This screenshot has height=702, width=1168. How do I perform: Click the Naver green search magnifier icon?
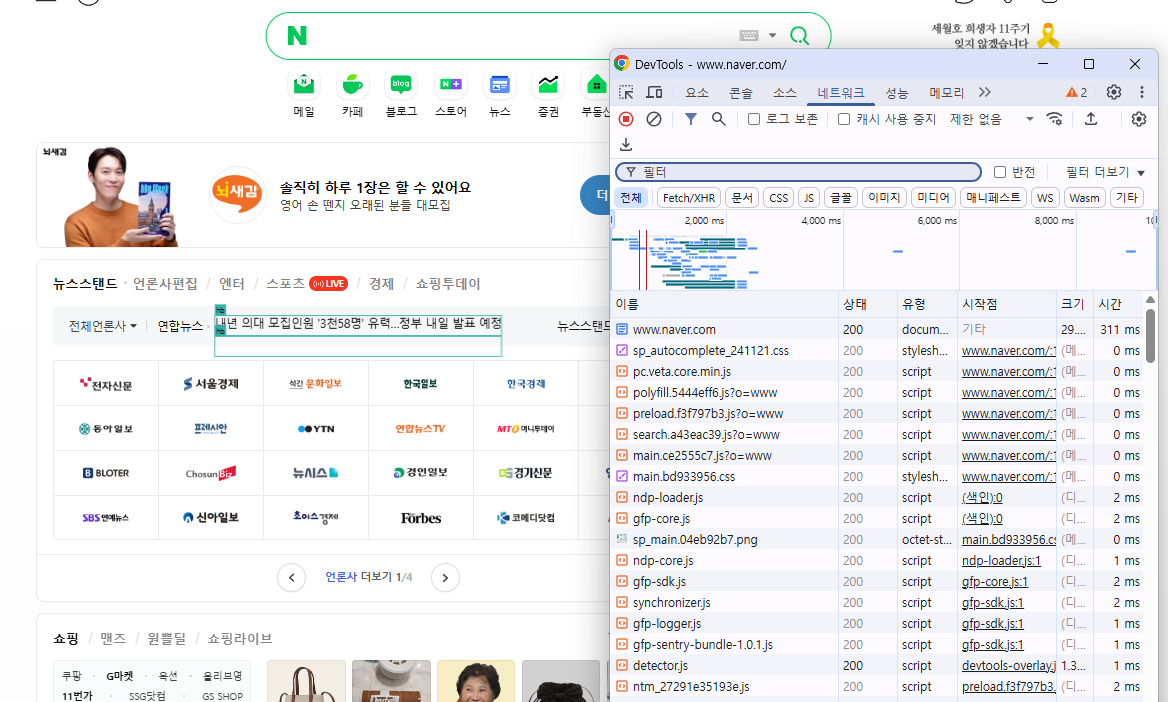coord(799,35)
